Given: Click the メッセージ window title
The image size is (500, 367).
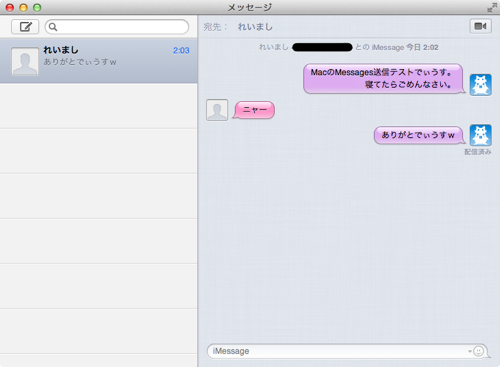Looking at the screenshot, I should point(250,7).
